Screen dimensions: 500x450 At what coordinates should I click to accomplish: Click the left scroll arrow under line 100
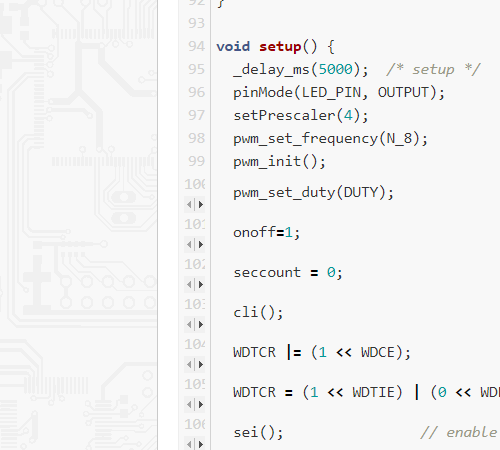tap(189, 204)
